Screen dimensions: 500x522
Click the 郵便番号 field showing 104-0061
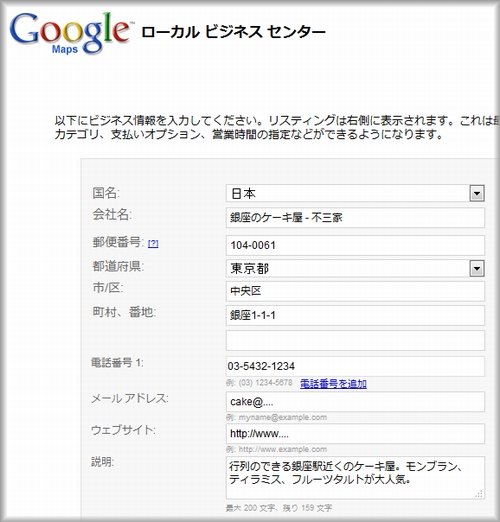click(x=355, y=245)
